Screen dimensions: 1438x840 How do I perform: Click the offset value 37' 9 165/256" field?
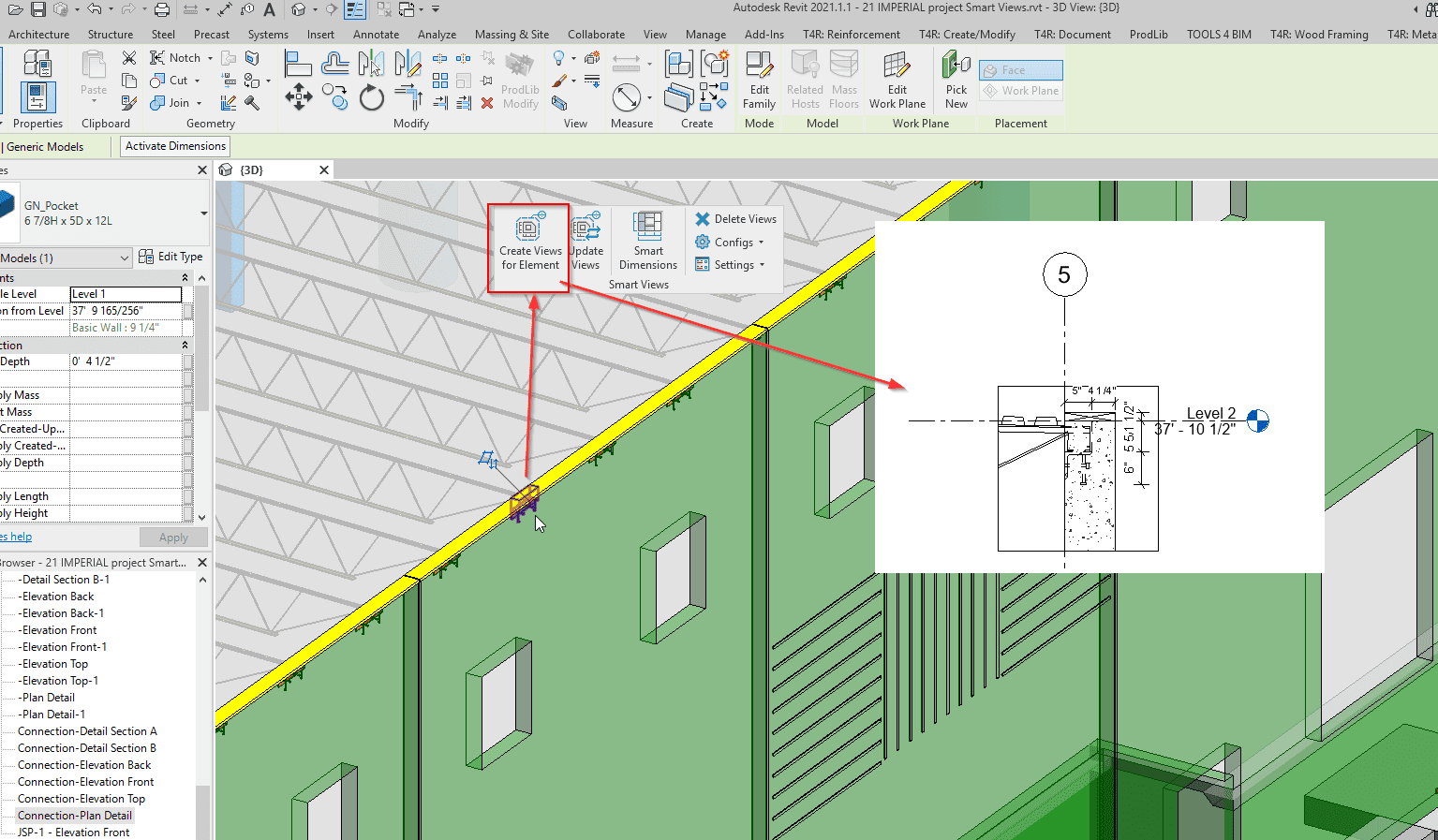(x=126, y=311)
